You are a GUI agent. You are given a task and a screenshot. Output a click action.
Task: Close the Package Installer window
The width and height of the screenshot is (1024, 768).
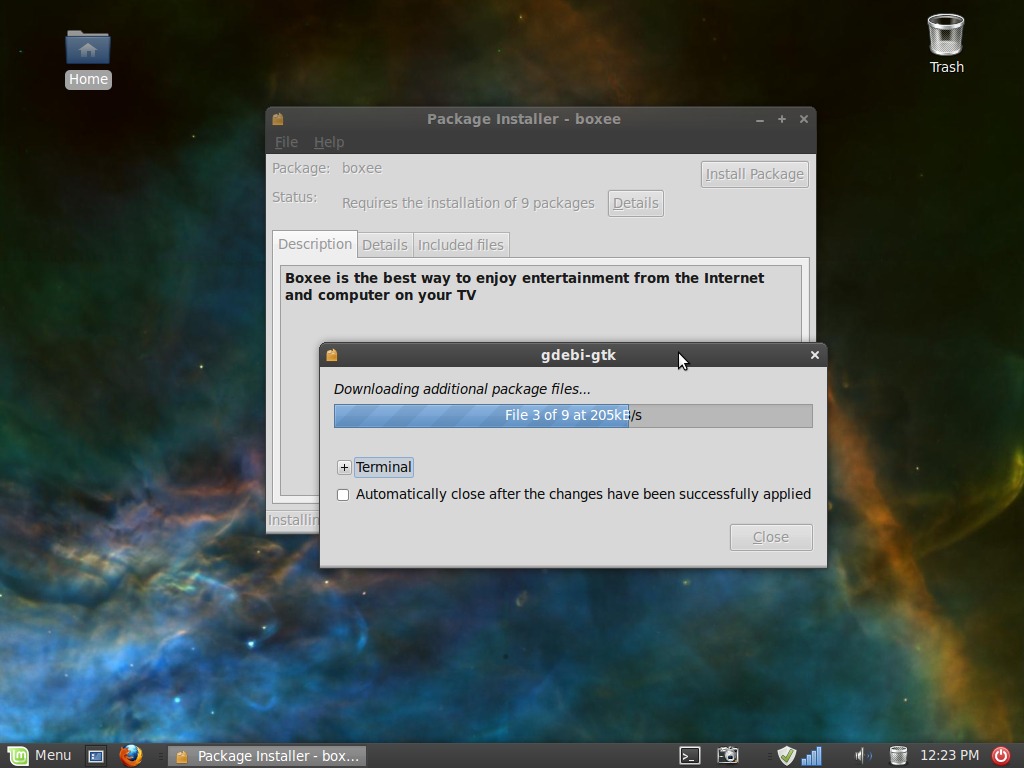point(804,119)
